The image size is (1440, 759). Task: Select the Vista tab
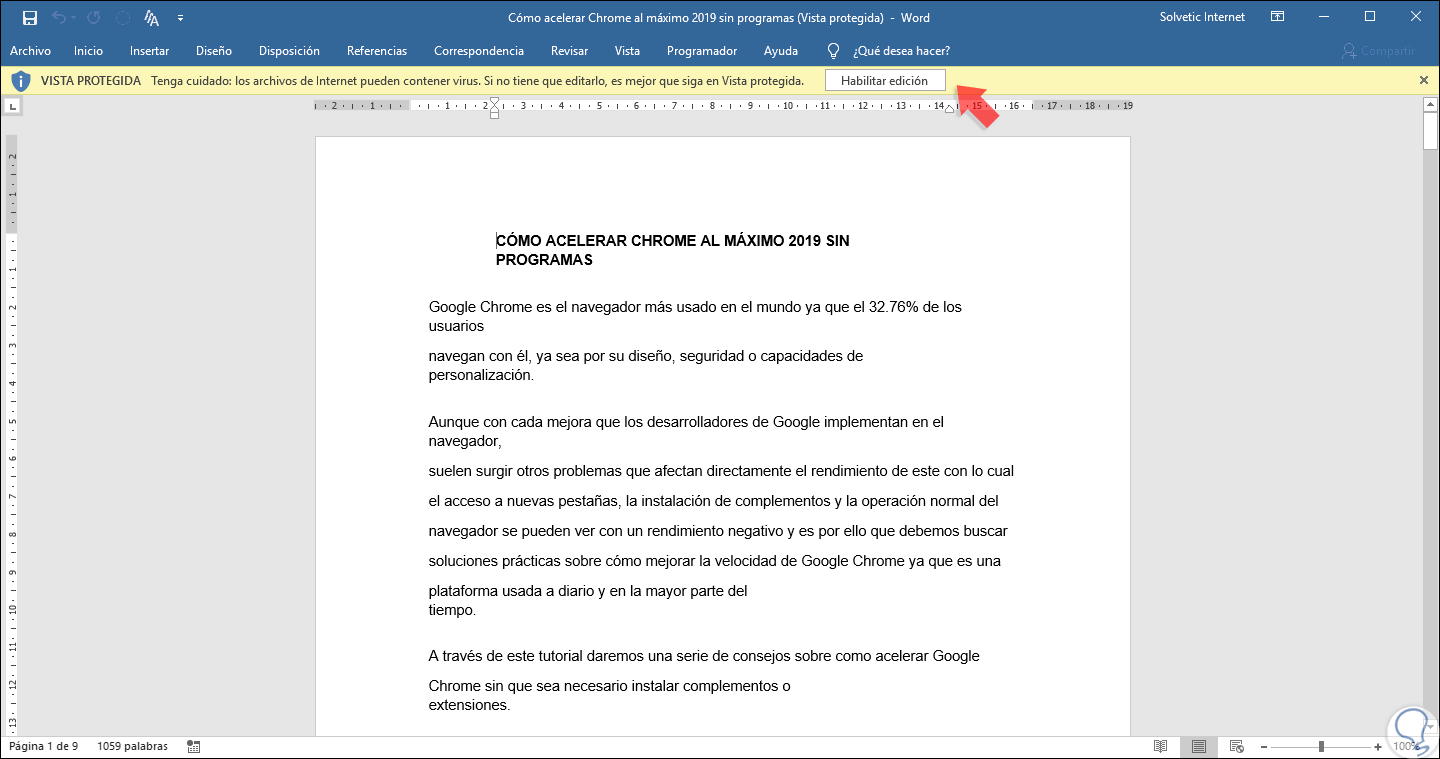(627, 51)
